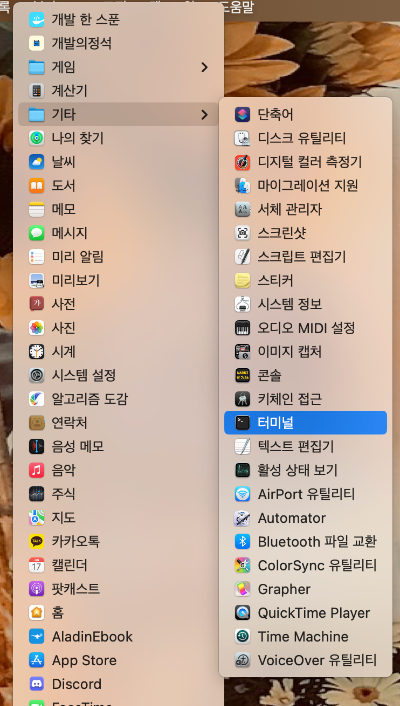
Task: Click the Bluetooth 파일 교환 icon
Action: point(242,541)
